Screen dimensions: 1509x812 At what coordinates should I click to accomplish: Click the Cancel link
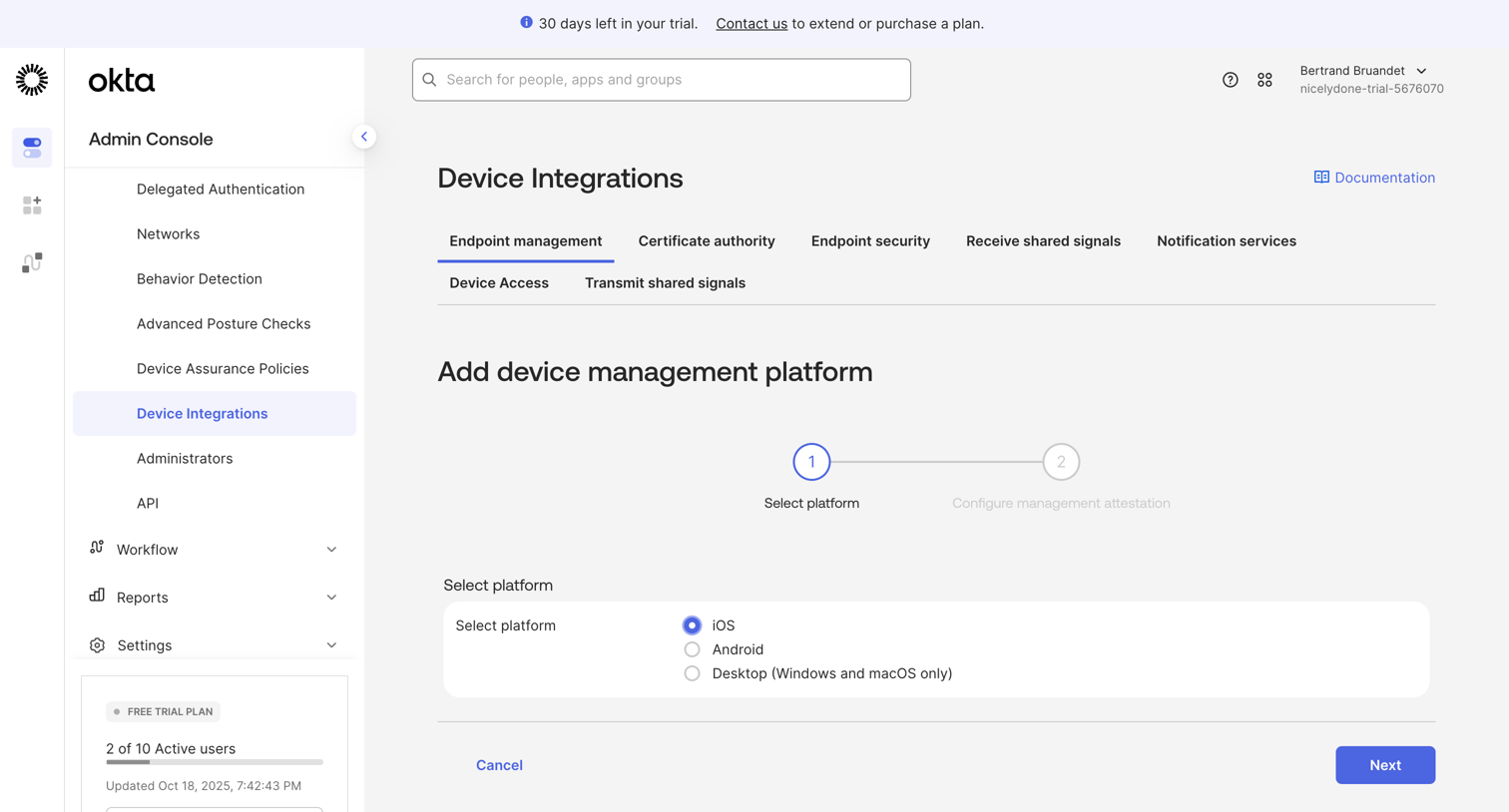(x=499, y=765)
